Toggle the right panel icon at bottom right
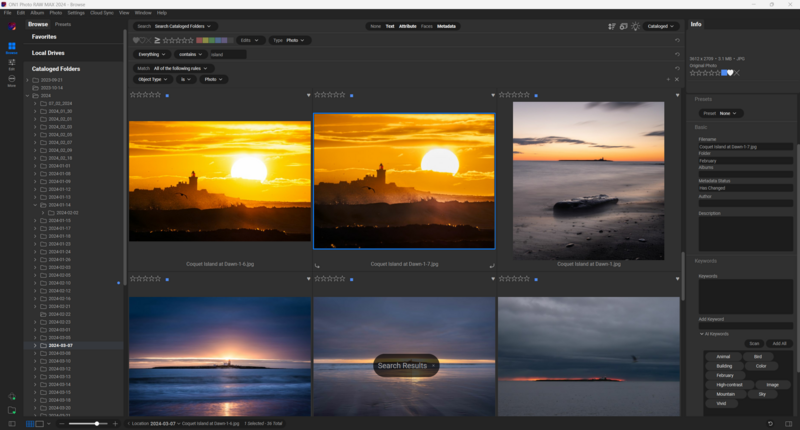The image size is (800, 430). point(788,423)
